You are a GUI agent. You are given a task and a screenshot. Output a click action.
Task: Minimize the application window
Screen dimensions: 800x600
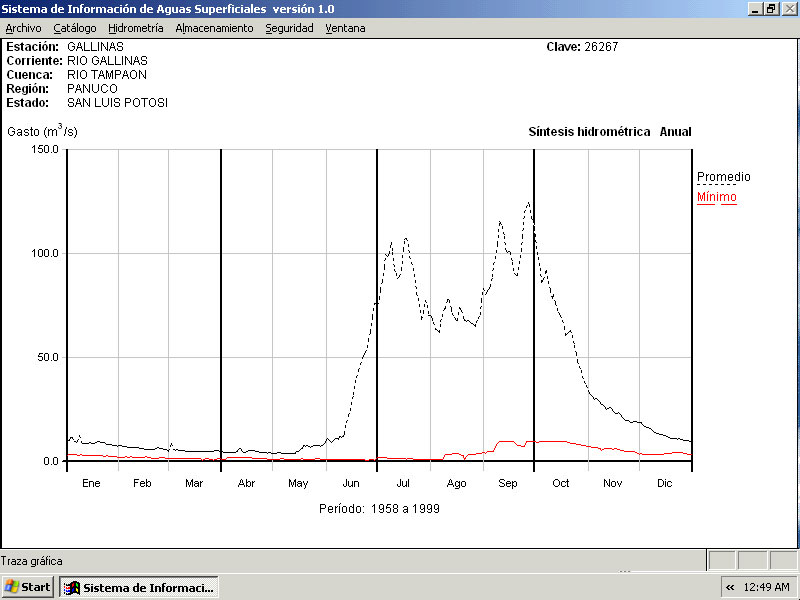(755, 8)
